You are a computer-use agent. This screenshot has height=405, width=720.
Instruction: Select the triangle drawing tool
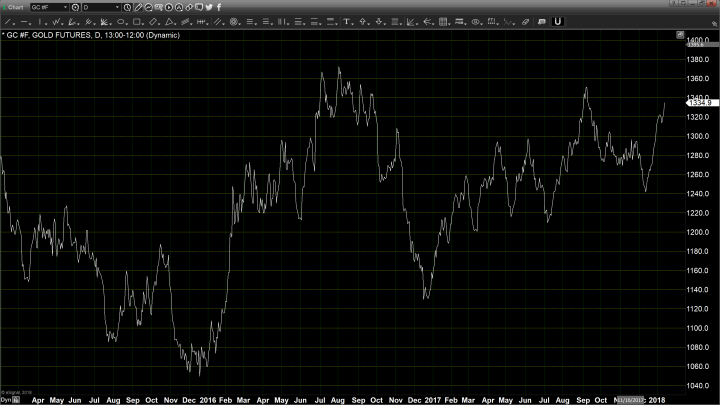(169, 22)
